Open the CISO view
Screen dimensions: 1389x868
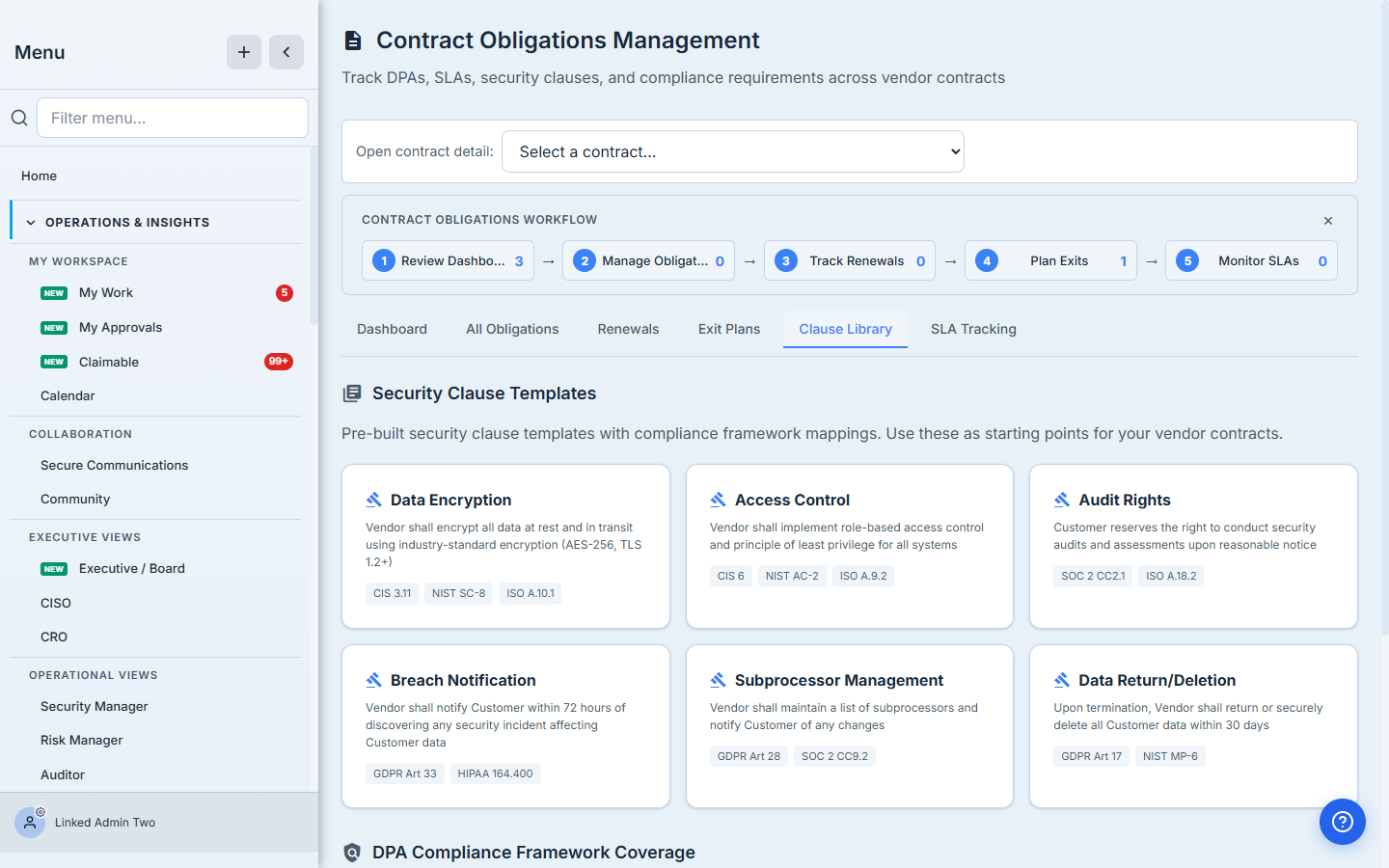pyautogui.click(x=56, y=603)
